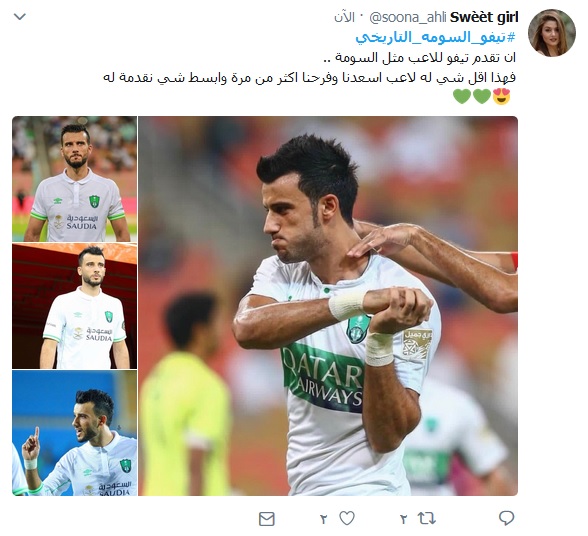Open the tweet timestamp link
This screenshot has width=588, height=536.
coord(344,17)
